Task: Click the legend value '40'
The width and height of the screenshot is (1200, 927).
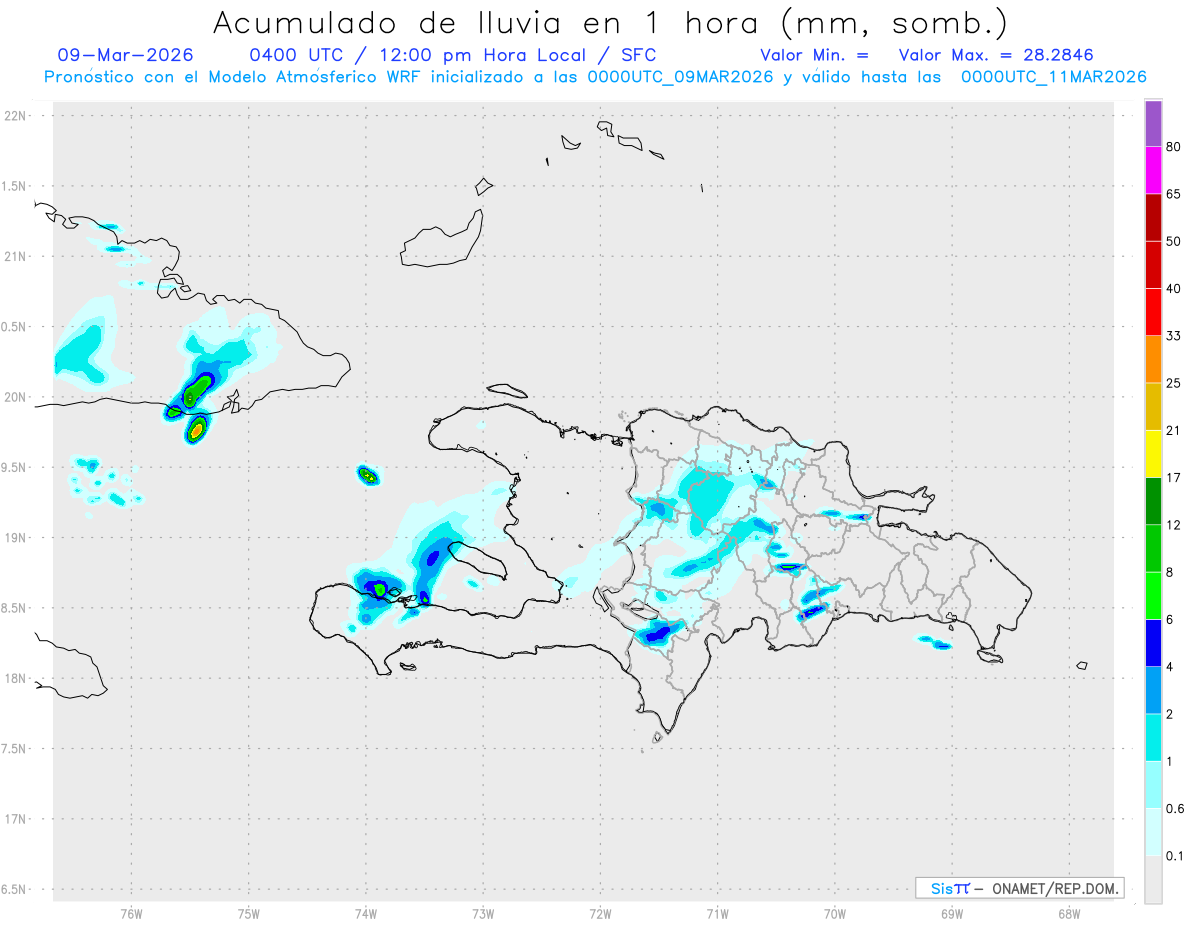Action: (1174, 289)
